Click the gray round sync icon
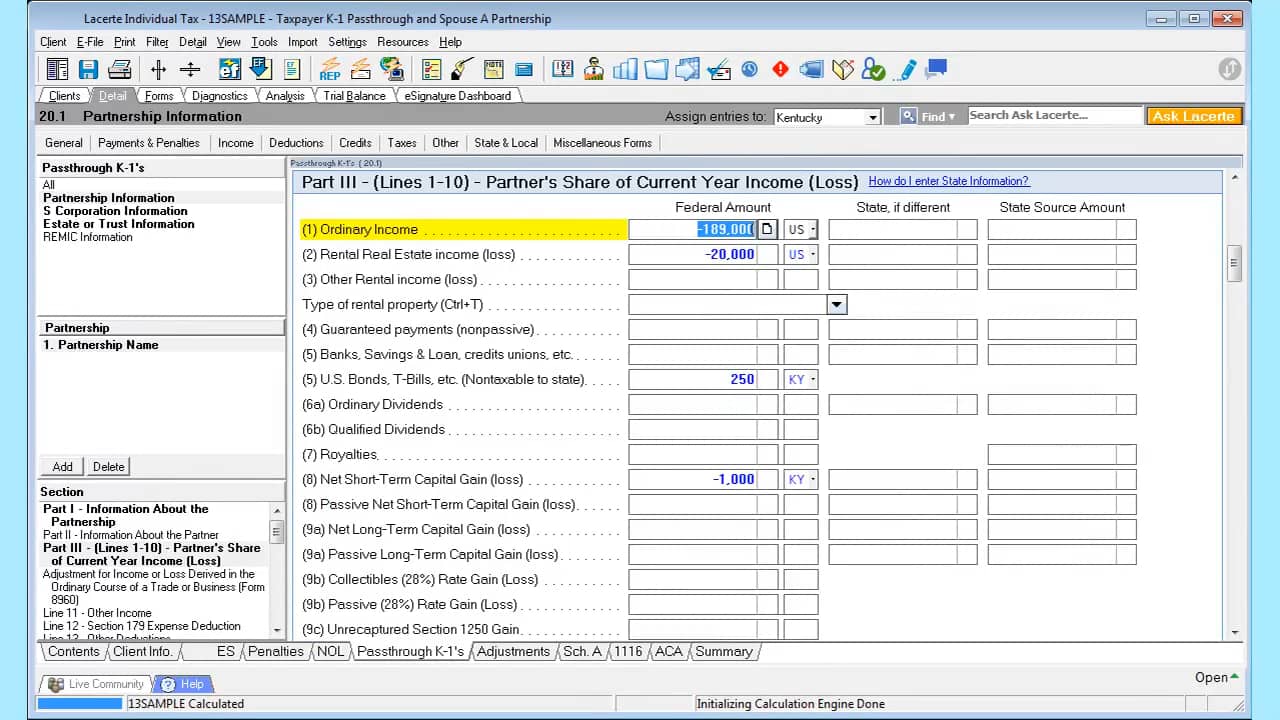The image size is (1280, 720). pos(1229,69)
